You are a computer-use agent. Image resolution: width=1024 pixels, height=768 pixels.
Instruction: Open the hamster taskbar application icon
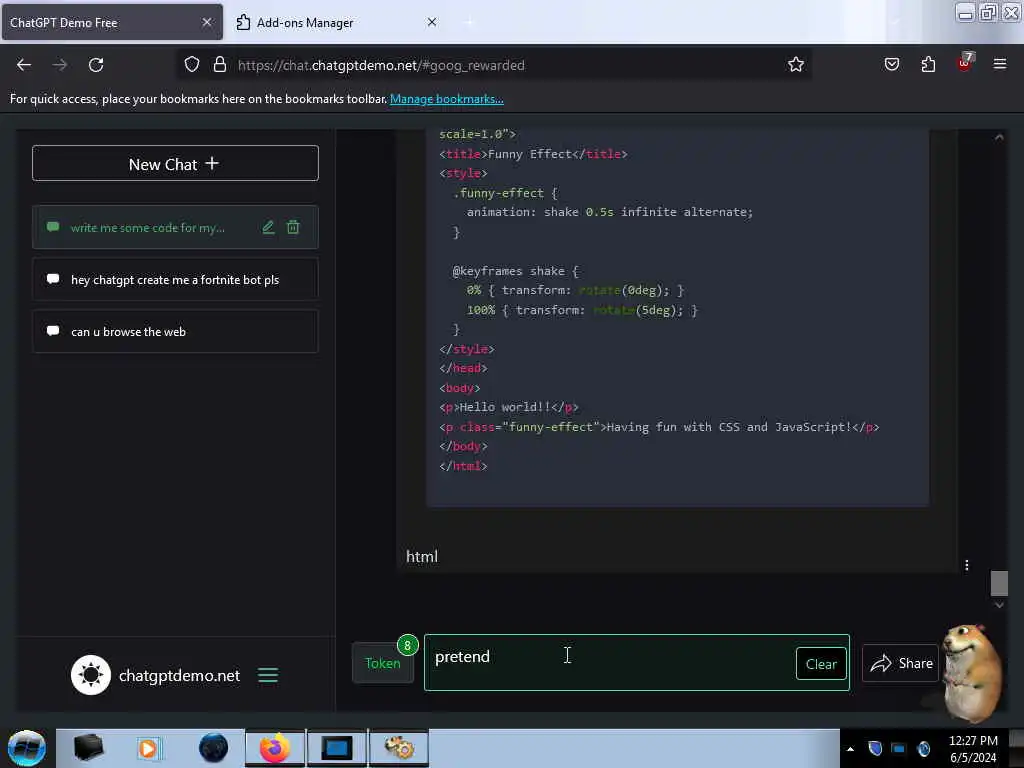tap(399, 748)
